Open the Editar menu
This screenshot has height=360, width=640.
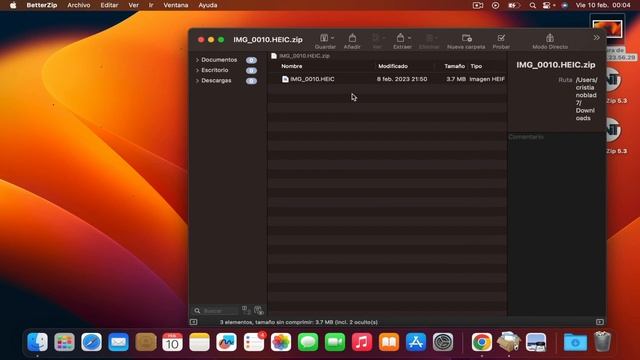109,5
